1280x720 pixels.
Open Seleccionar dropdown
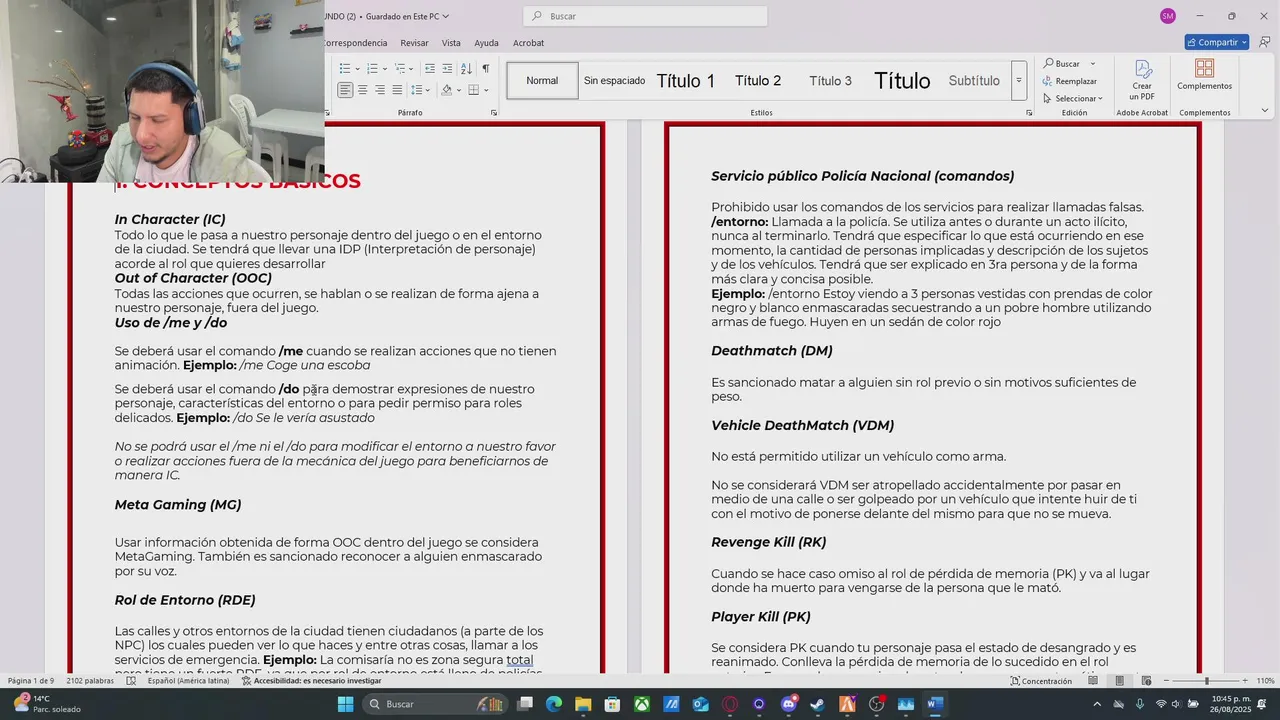tap(1073, 98)
